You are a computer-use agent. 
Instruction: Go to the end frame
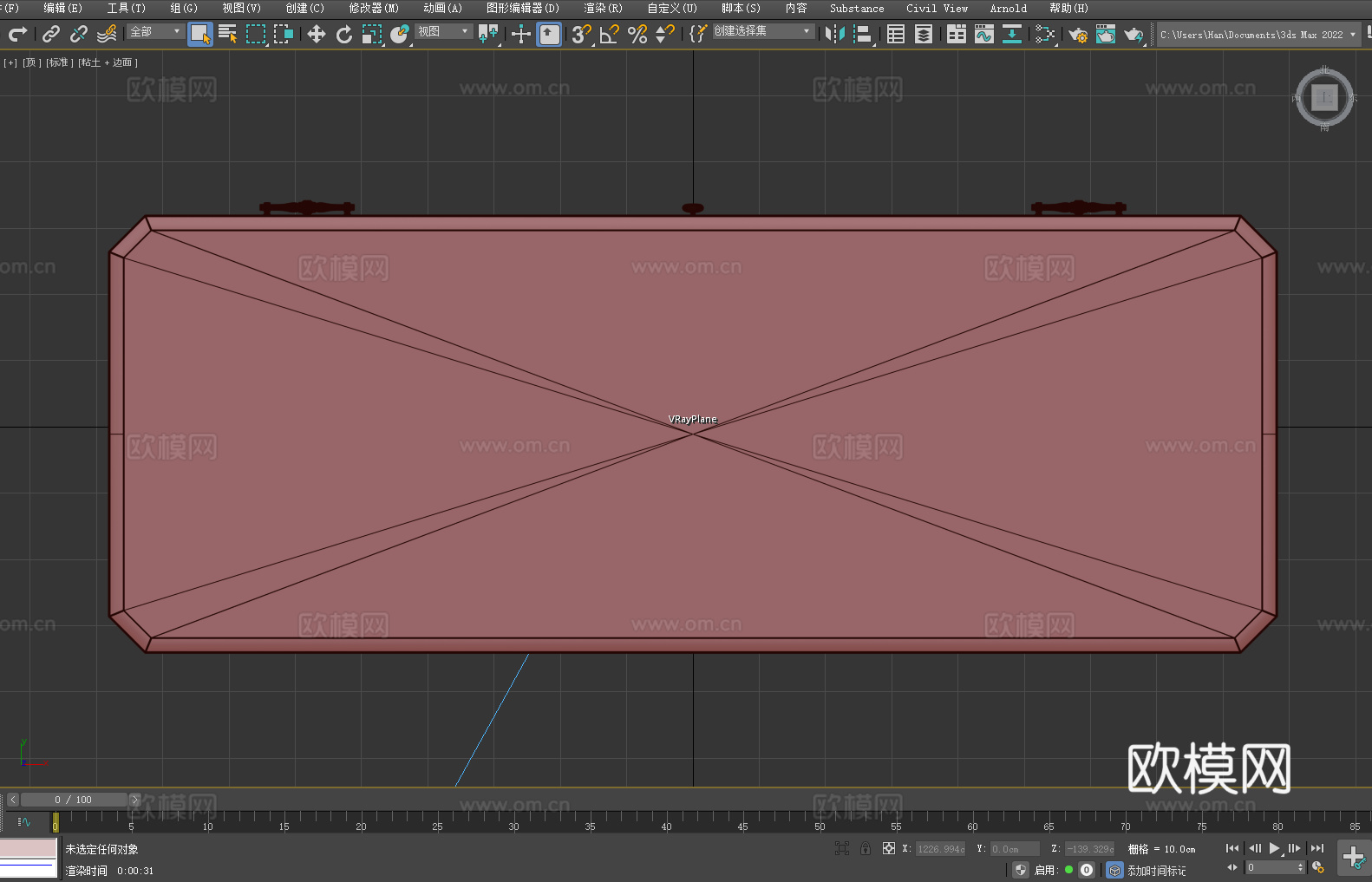point(1317,848)
